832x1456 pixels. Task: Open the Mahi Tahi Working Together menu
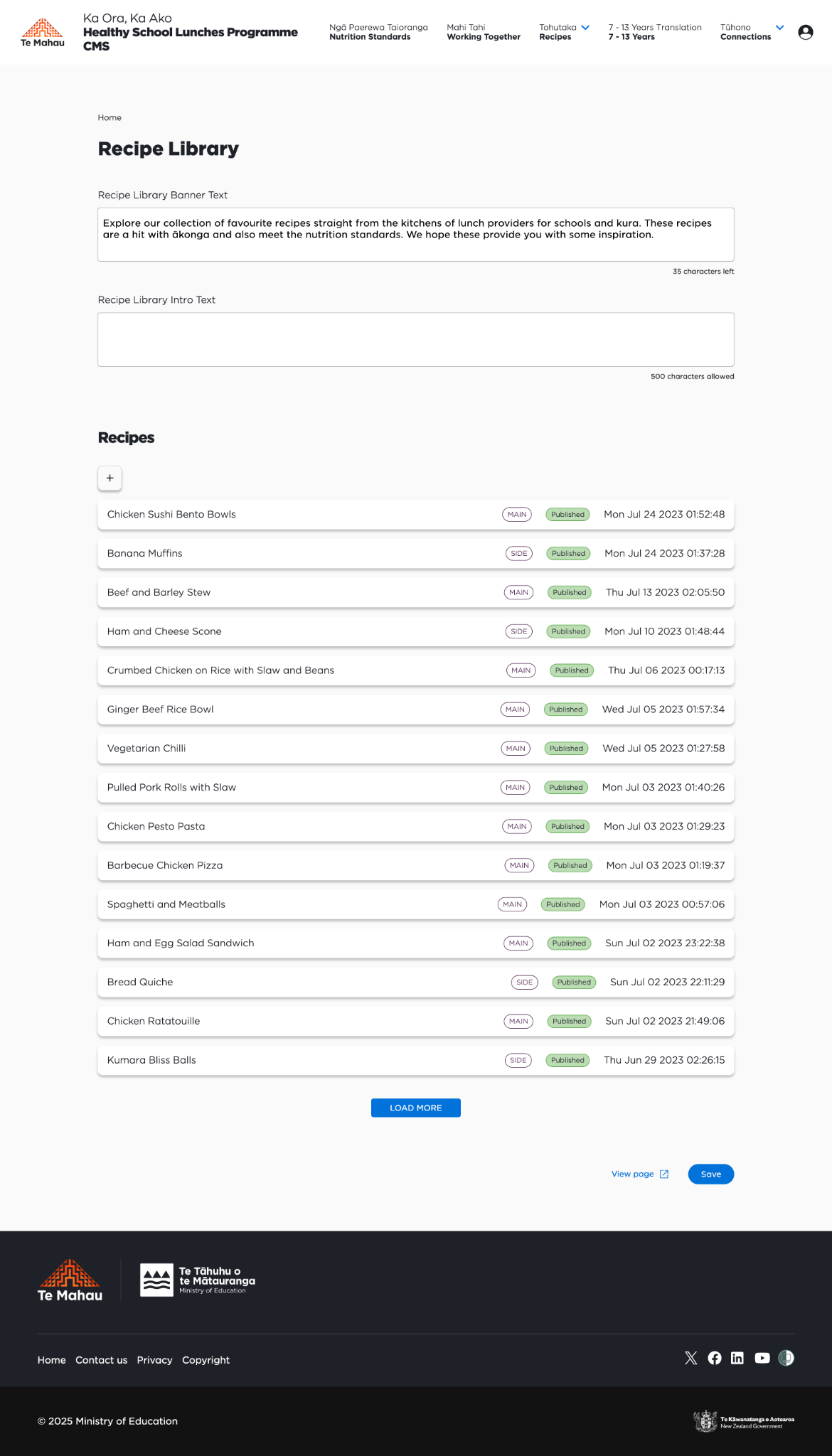click(484, 32)
